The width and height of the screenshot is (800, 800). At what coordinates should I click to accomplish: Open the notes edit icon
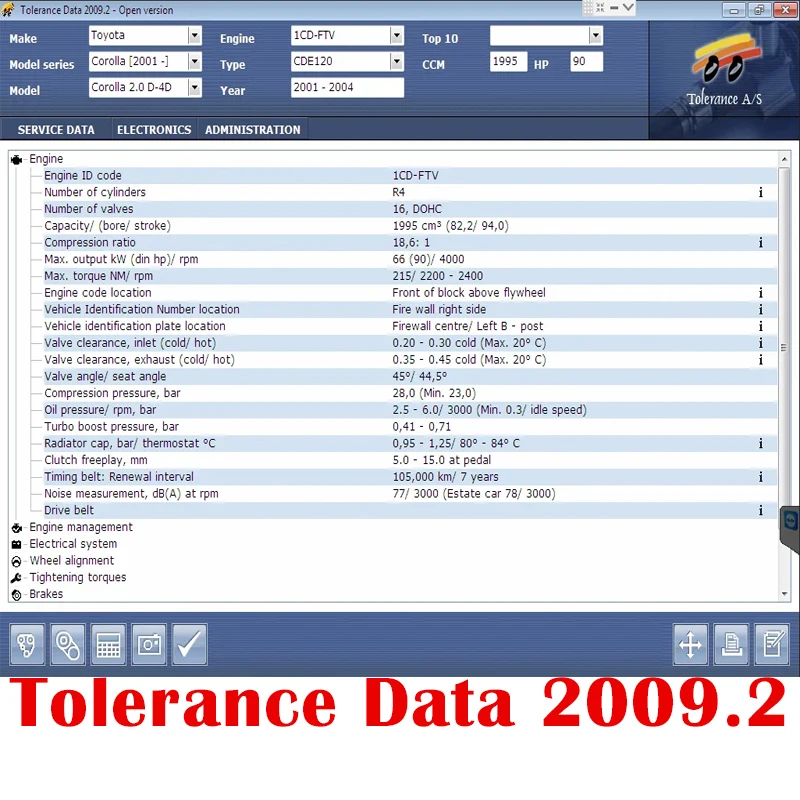pos(772,644)
